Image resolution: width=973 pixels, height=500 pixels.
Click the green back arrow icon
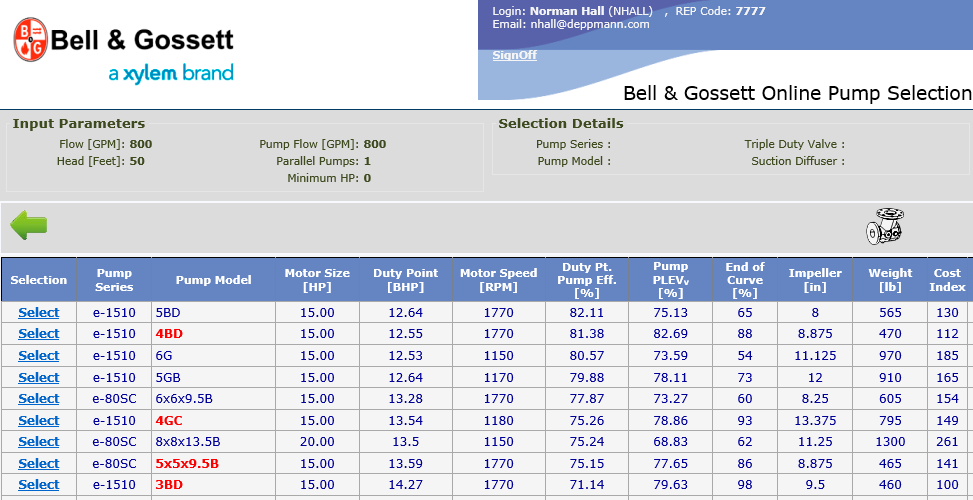click(x=29, y=224)
